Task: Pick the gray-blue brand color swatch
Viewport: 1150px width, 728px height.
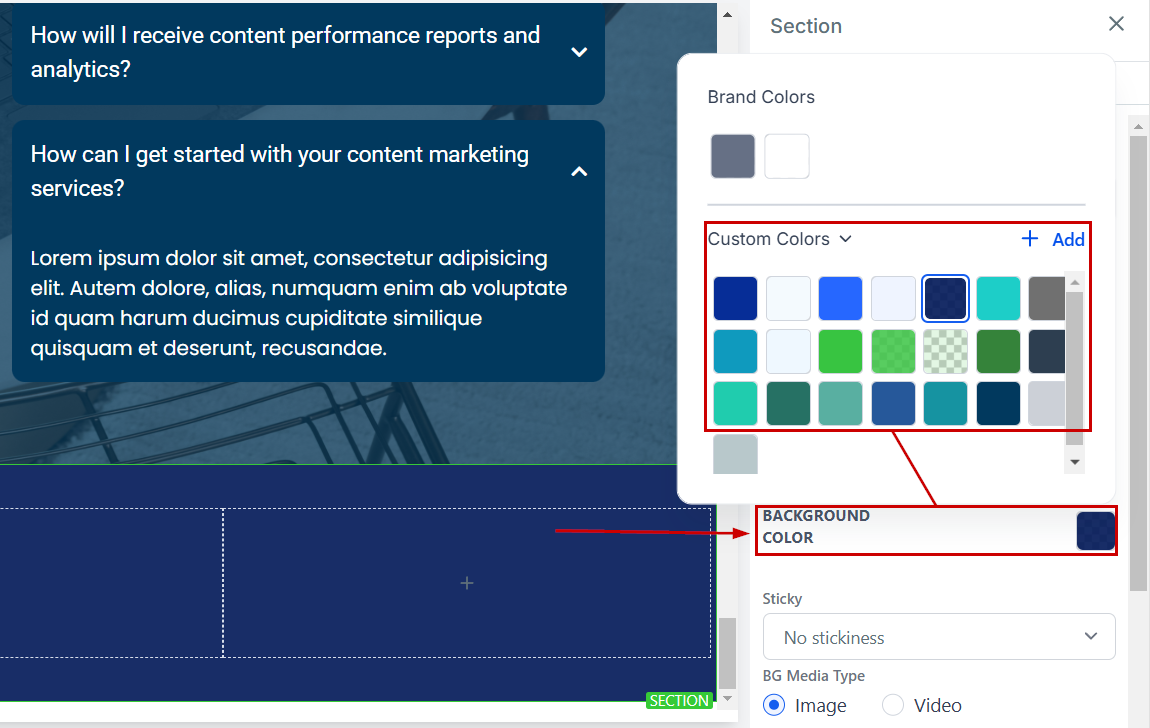Action: coord(732,157)
